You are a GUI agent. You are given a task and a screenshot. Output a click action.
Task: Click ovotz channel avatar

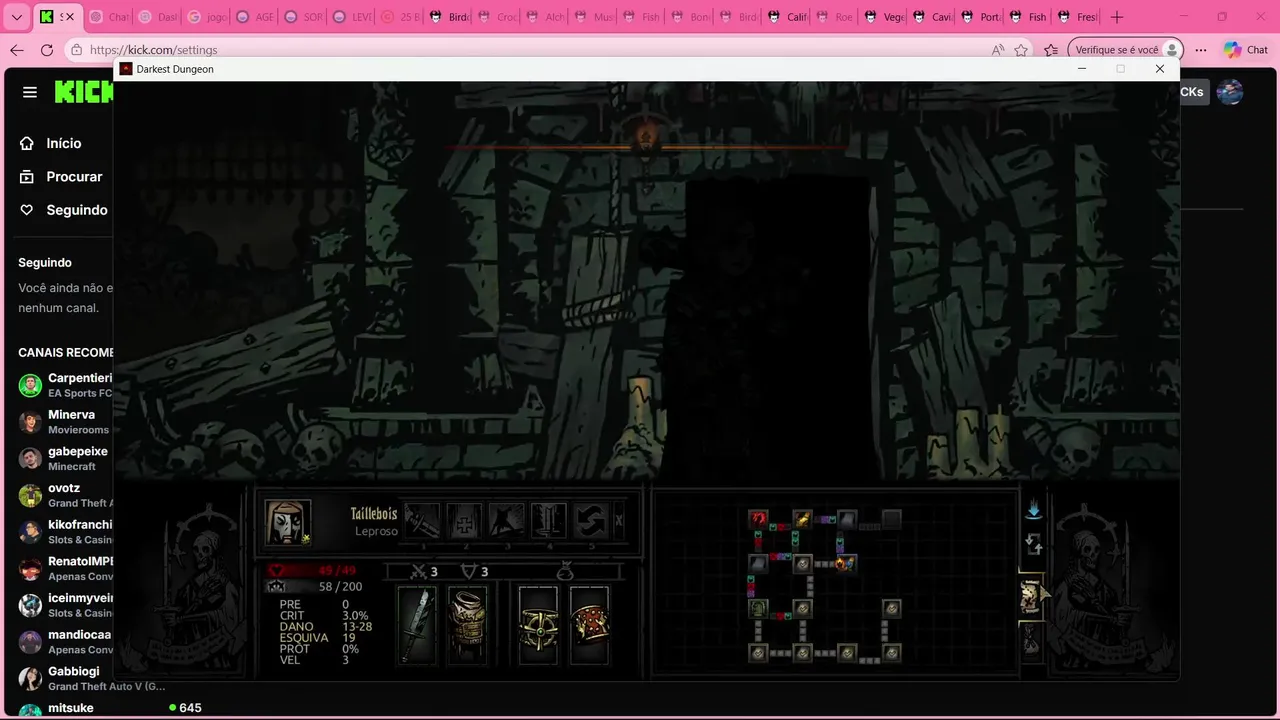pos(31,495)
